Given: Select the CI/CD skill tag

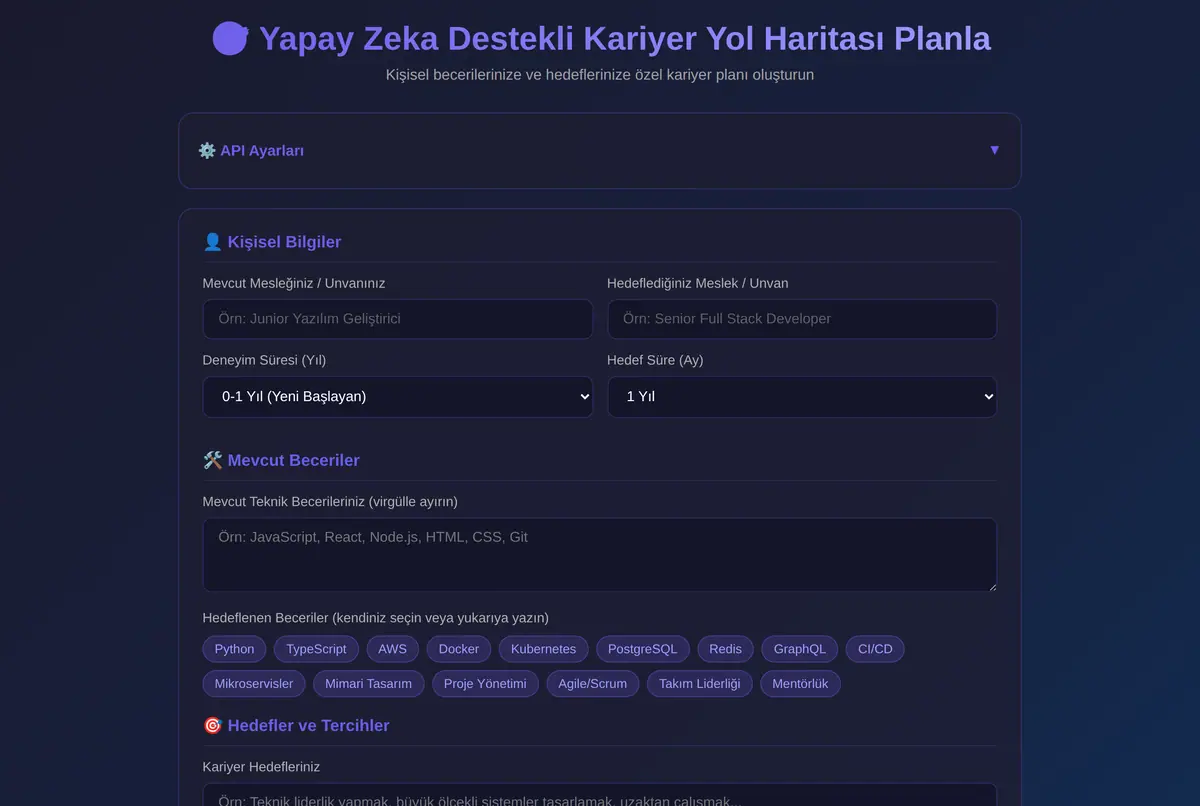Looking at the screenshot, I should [875, 649].
